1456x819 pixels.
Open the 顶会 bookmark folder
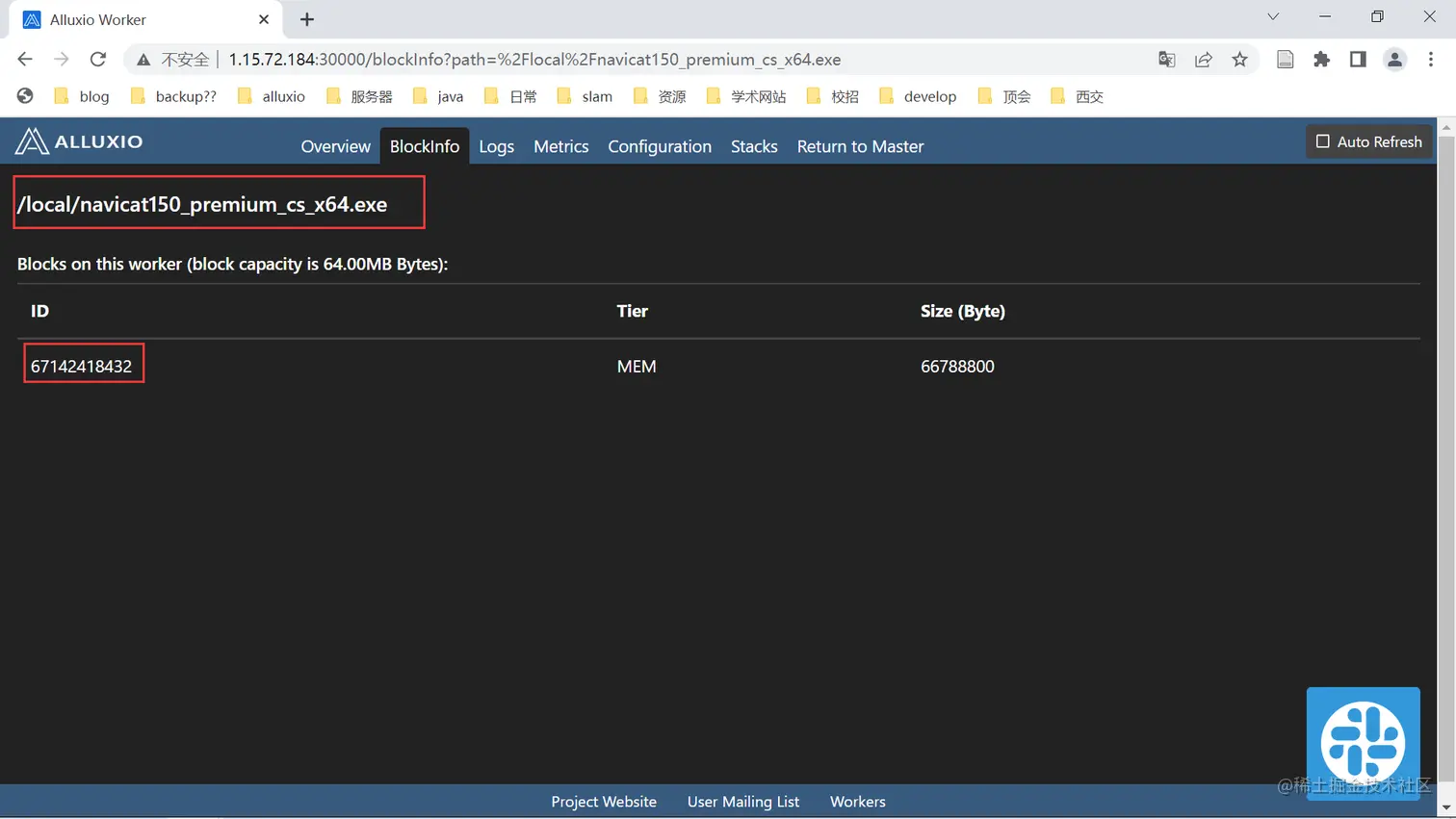point(1004,96)
